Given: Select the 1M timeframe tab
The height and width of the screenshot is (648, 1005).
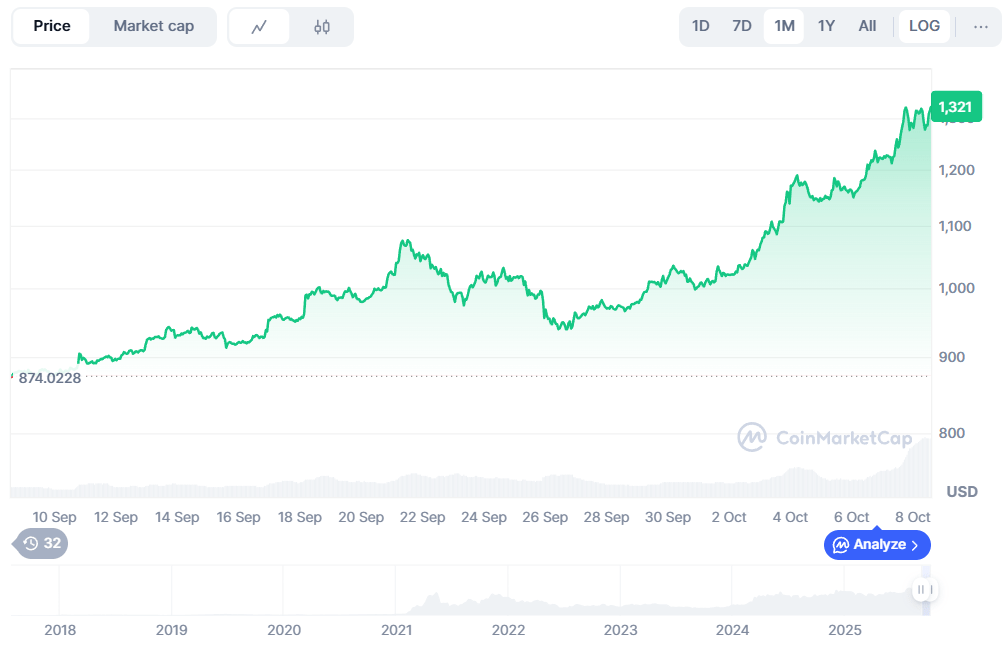Looking at the screenshot, I should click(x=783, y=26).
